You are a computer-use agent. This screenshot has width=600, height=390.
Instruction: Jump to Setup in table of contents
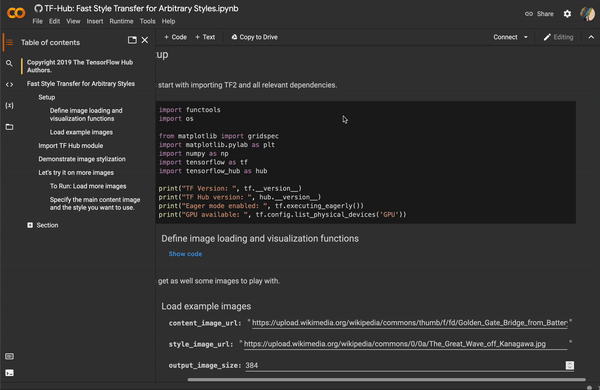click(47, 97)
